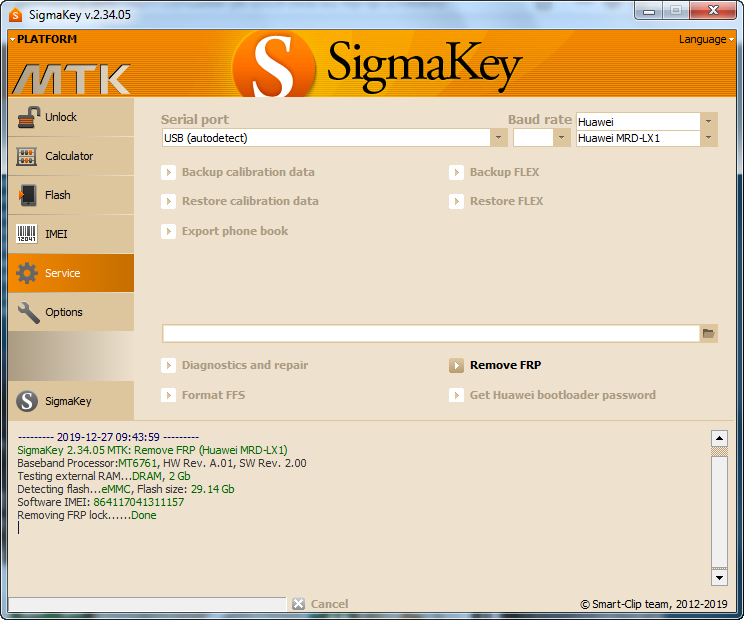Click the SigmaKey S logo sidebar icon

click(27, 401)
